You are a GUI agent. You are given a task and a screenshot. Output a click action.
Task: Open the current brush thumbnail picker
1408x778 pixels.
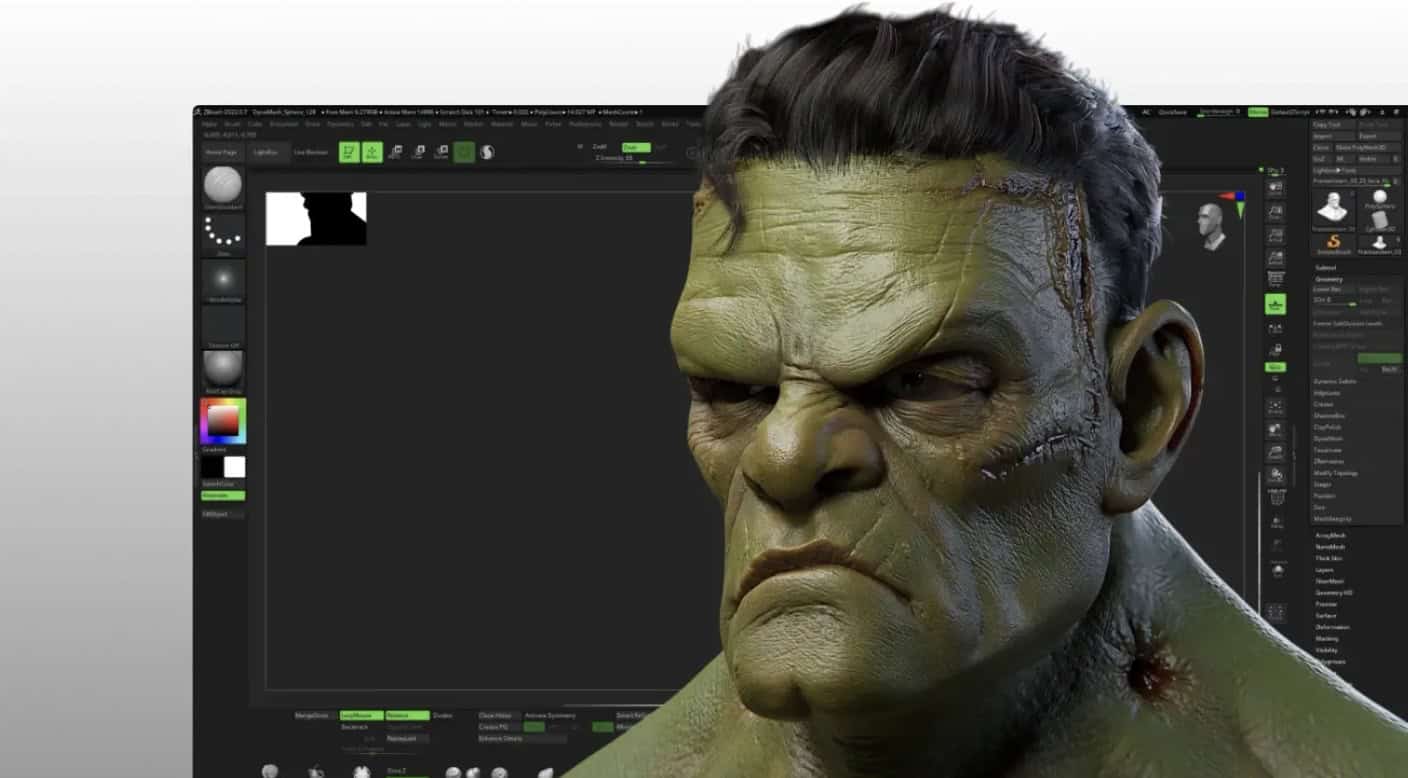point(223,187)
